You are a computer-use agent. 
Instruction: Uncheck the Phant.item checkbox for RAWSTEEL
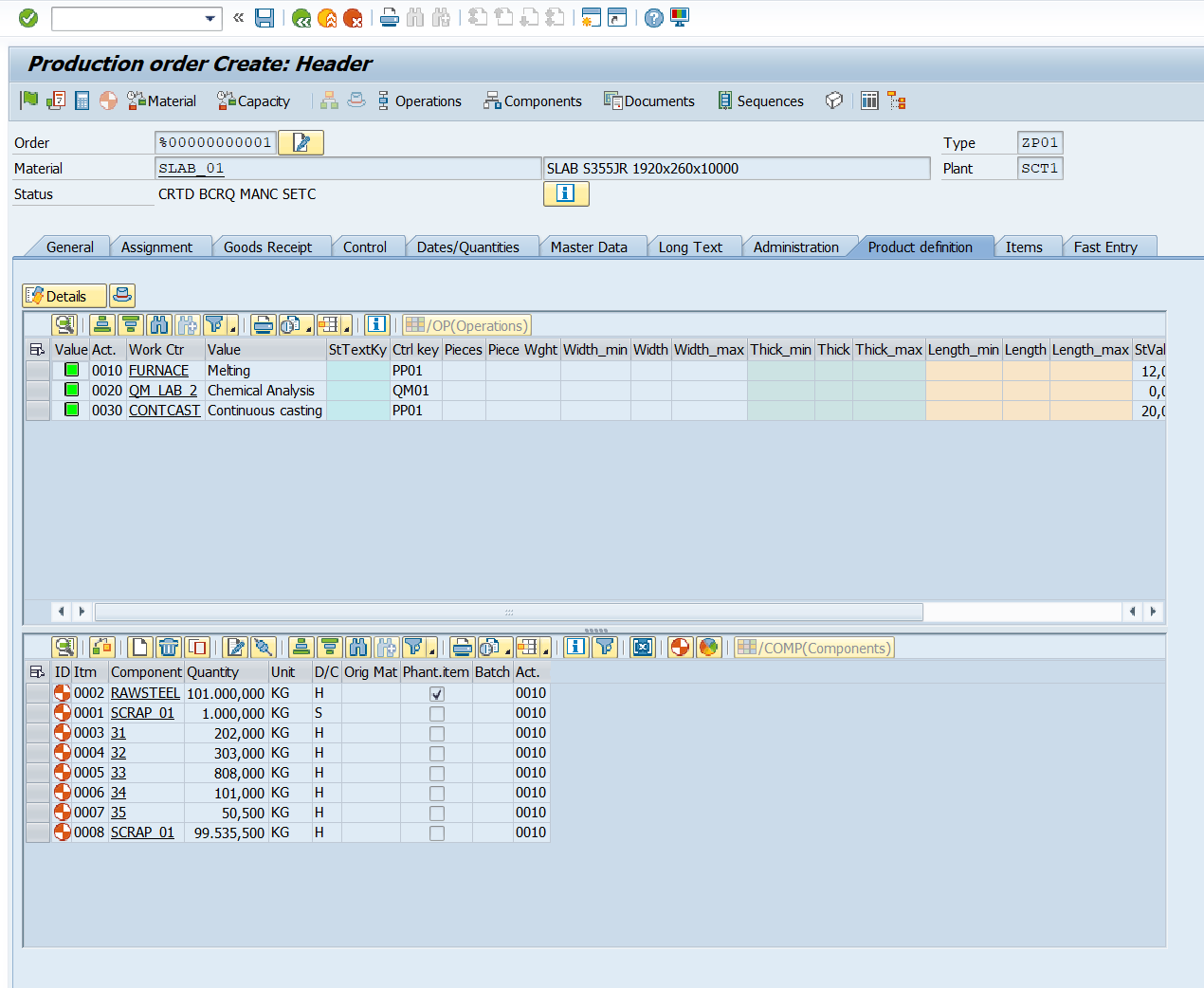pyautogui.click(x=437, y=694)
